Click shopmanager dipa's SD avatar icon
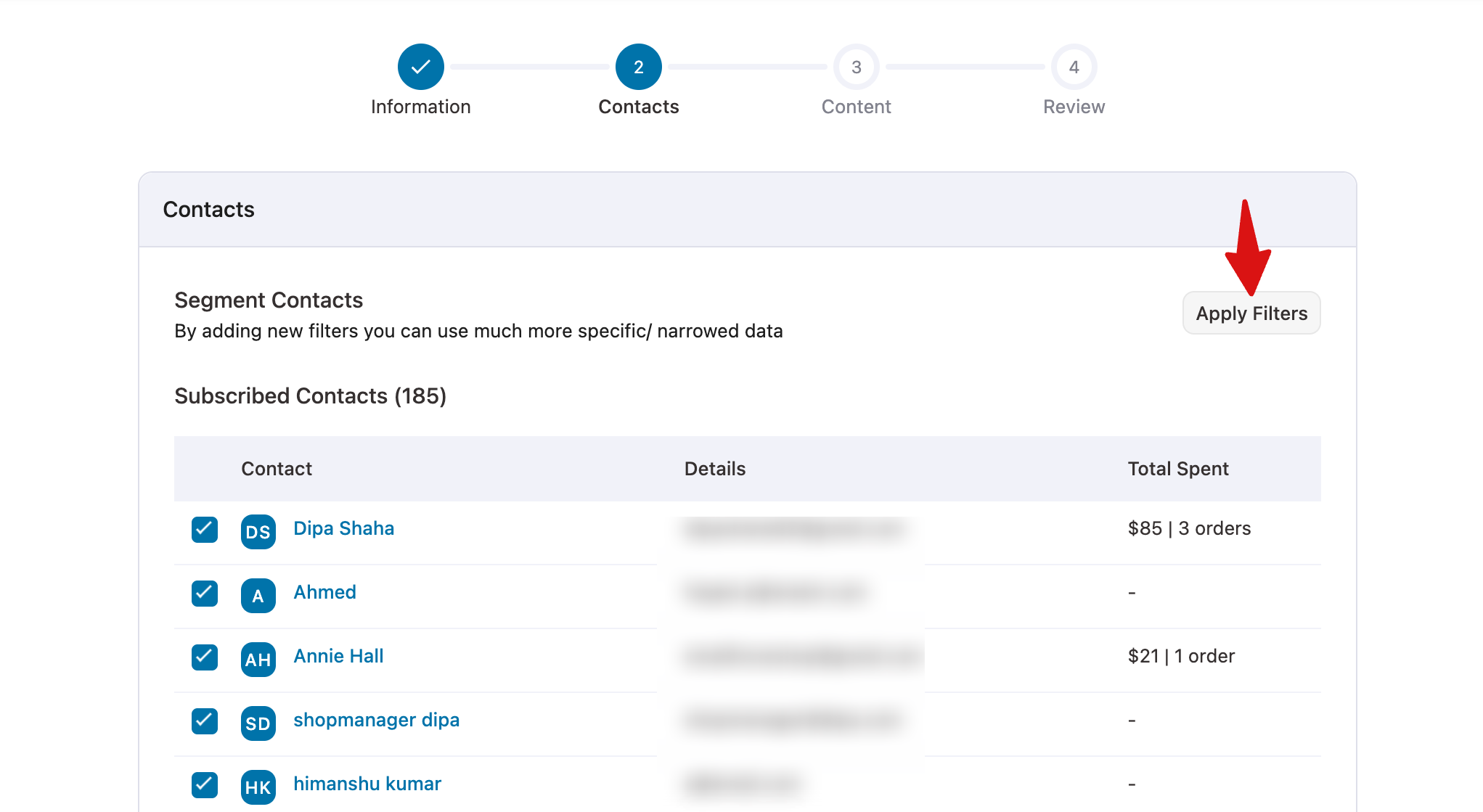The image size is (1483, 812). point(258,723)
